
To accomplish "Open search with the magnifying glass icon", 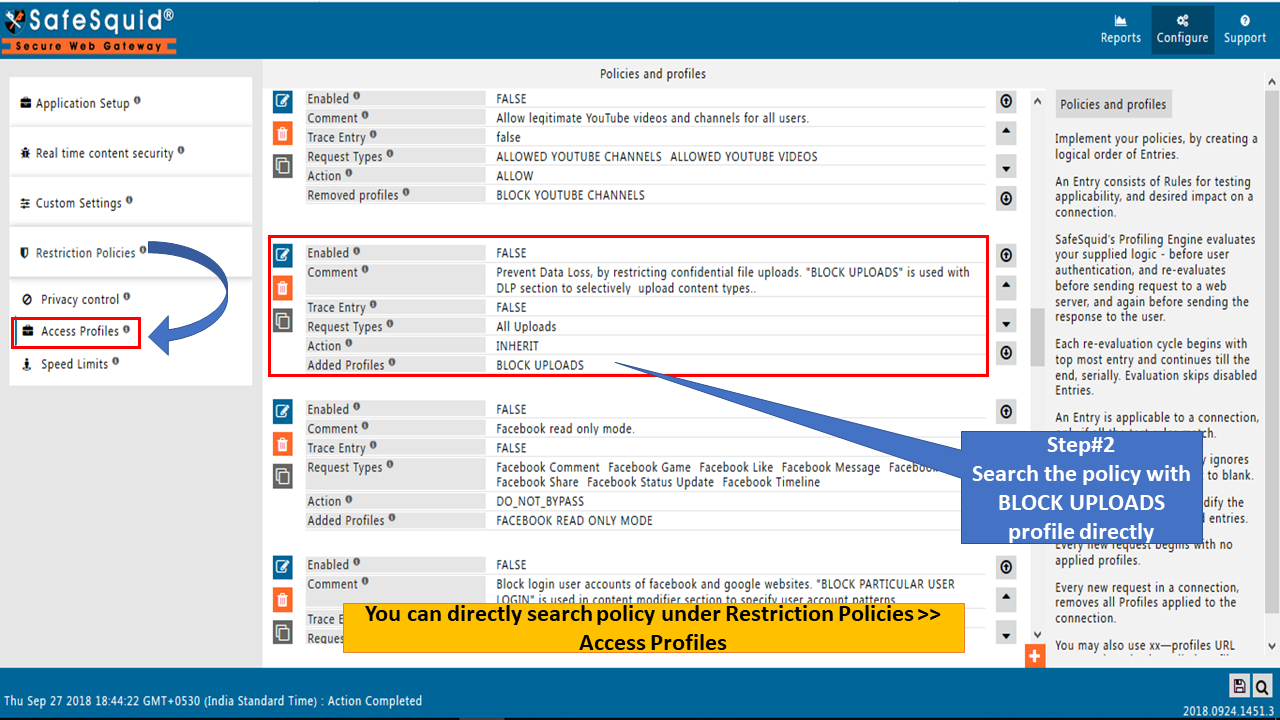I will pyautogui.click(x=1263, y=685).
